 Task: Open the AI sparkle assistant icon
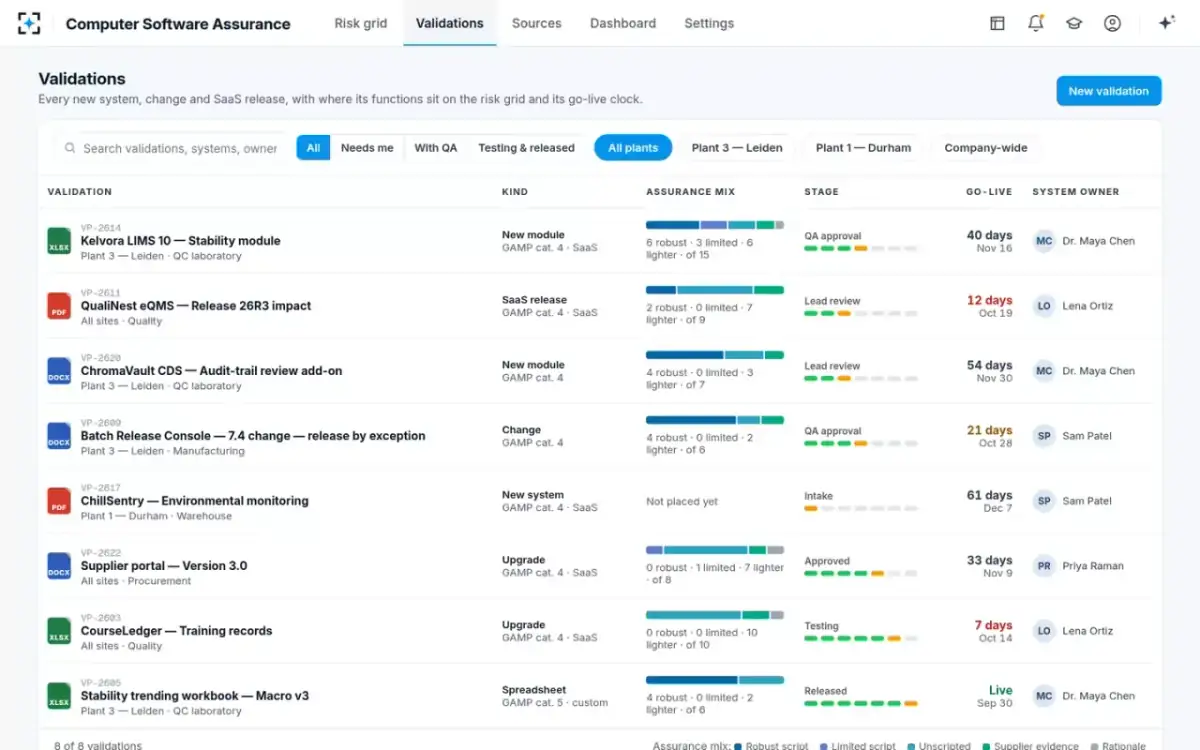(1166, 23)
